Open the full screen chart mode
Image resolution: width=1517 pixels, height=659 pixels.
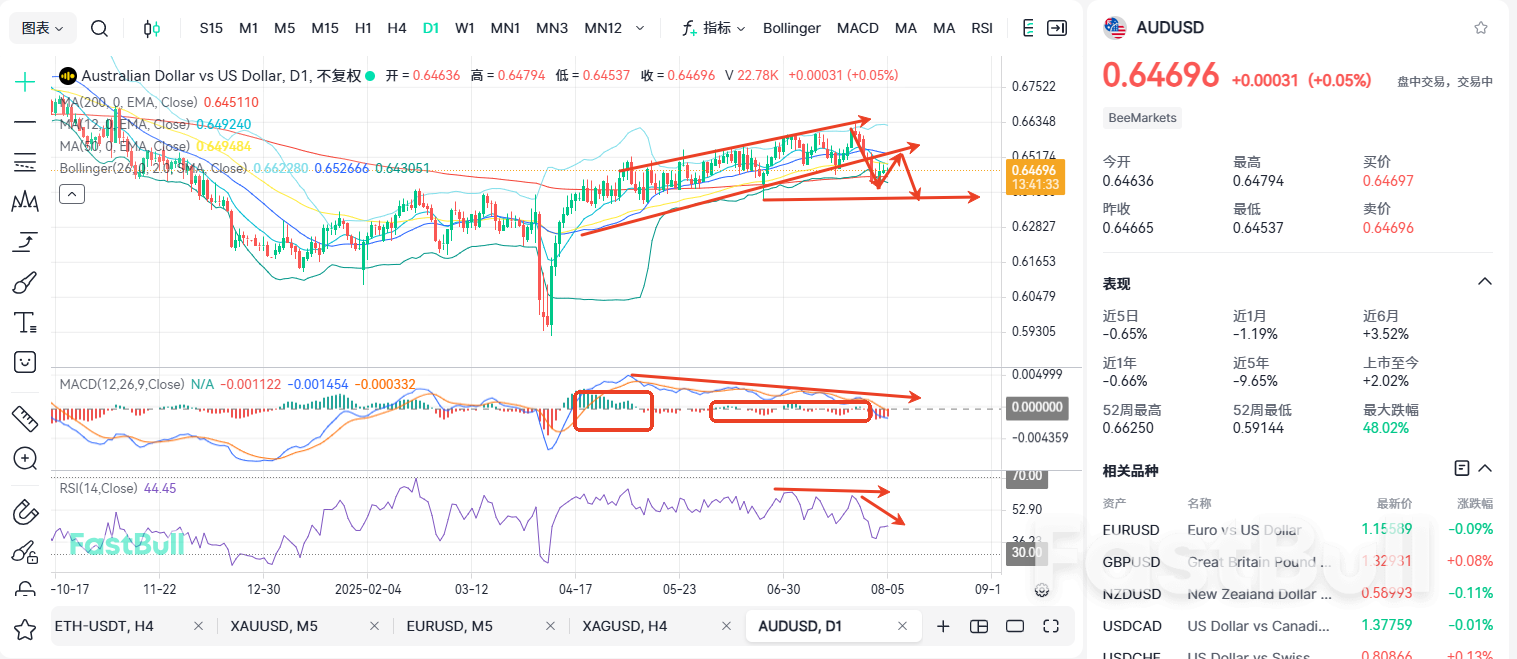pyautogui.click(x=1051, y=625)
